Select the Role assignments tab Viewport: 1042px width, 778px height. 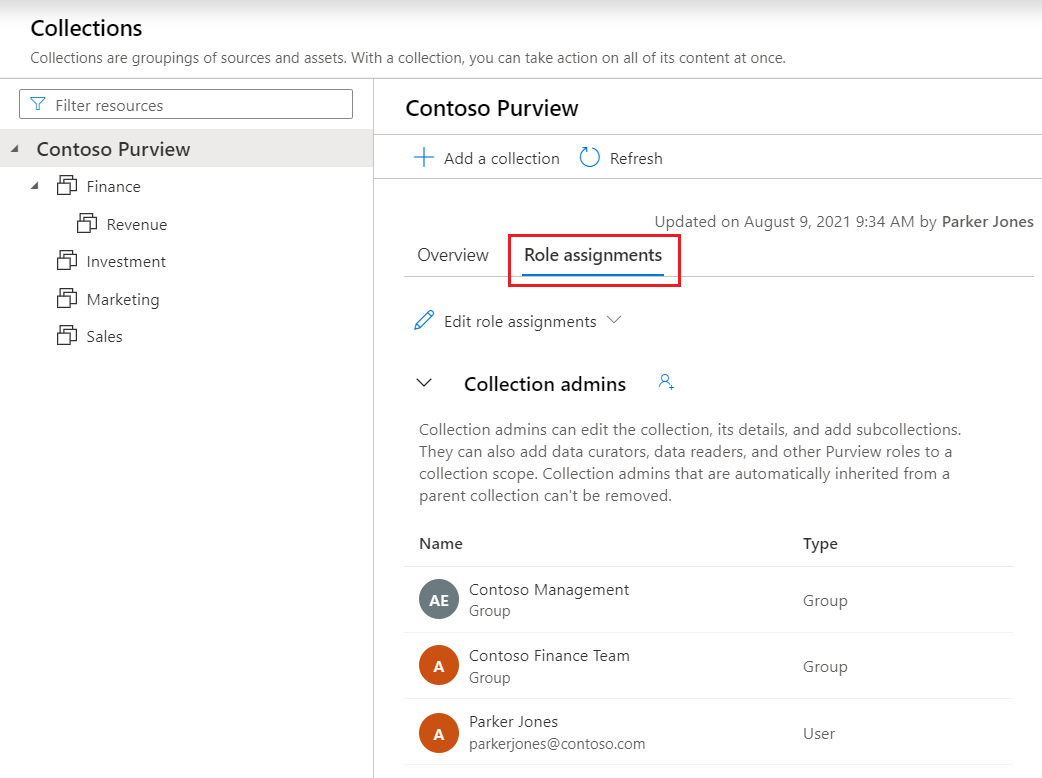click(x=593, y=255)
